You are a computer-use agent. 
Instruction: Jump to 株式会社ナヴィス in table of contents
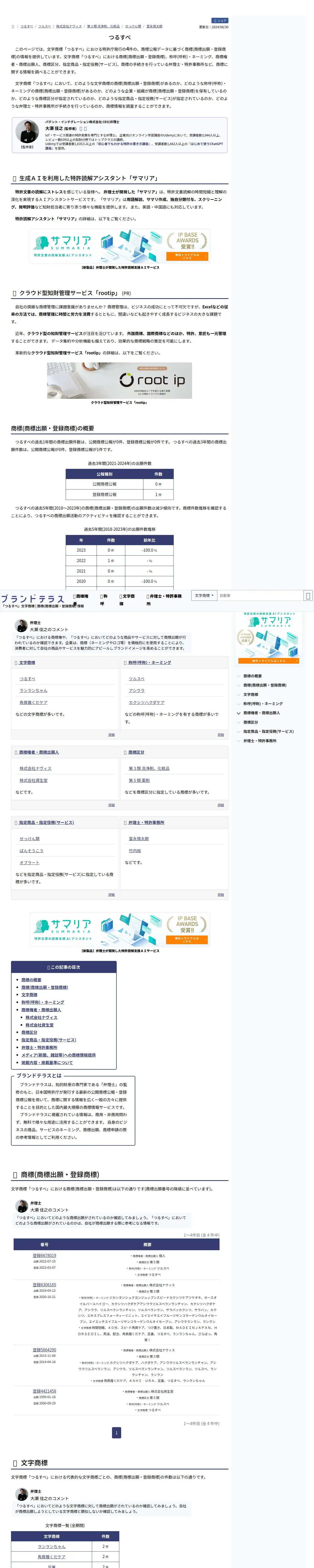(41, 1017)
